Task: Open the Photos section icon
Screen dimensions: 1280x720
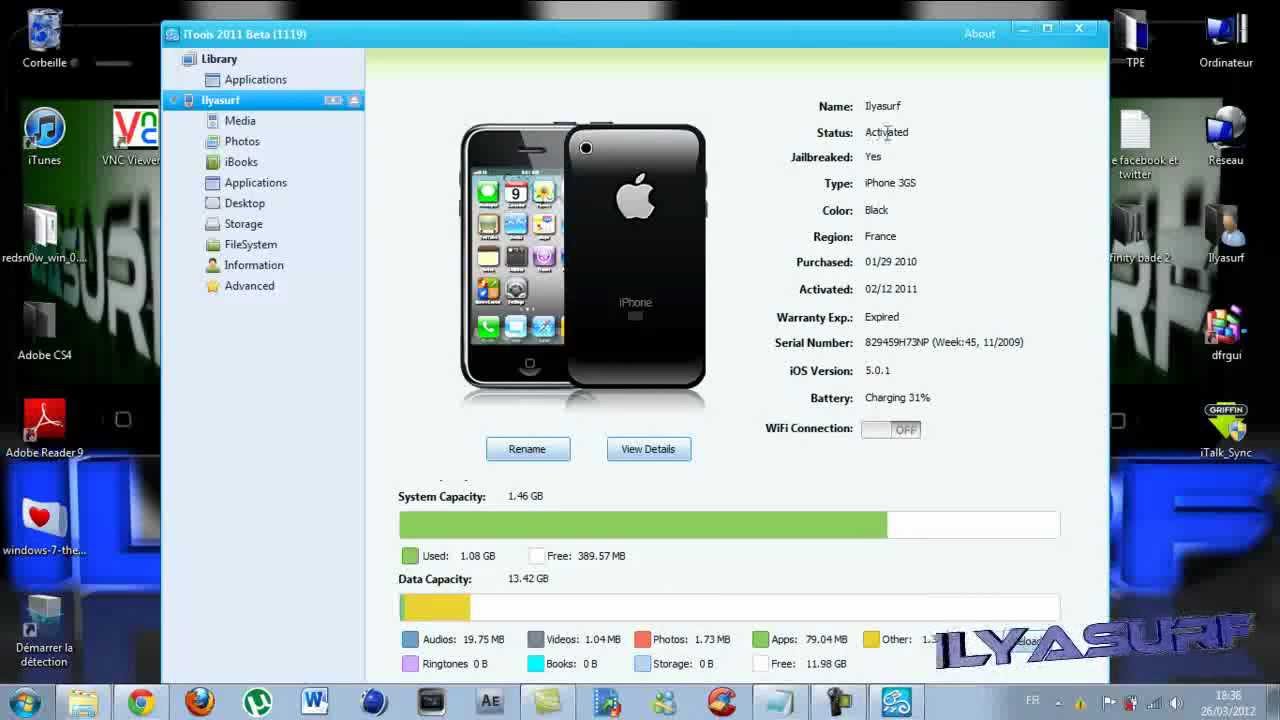Action: point(213,142)
